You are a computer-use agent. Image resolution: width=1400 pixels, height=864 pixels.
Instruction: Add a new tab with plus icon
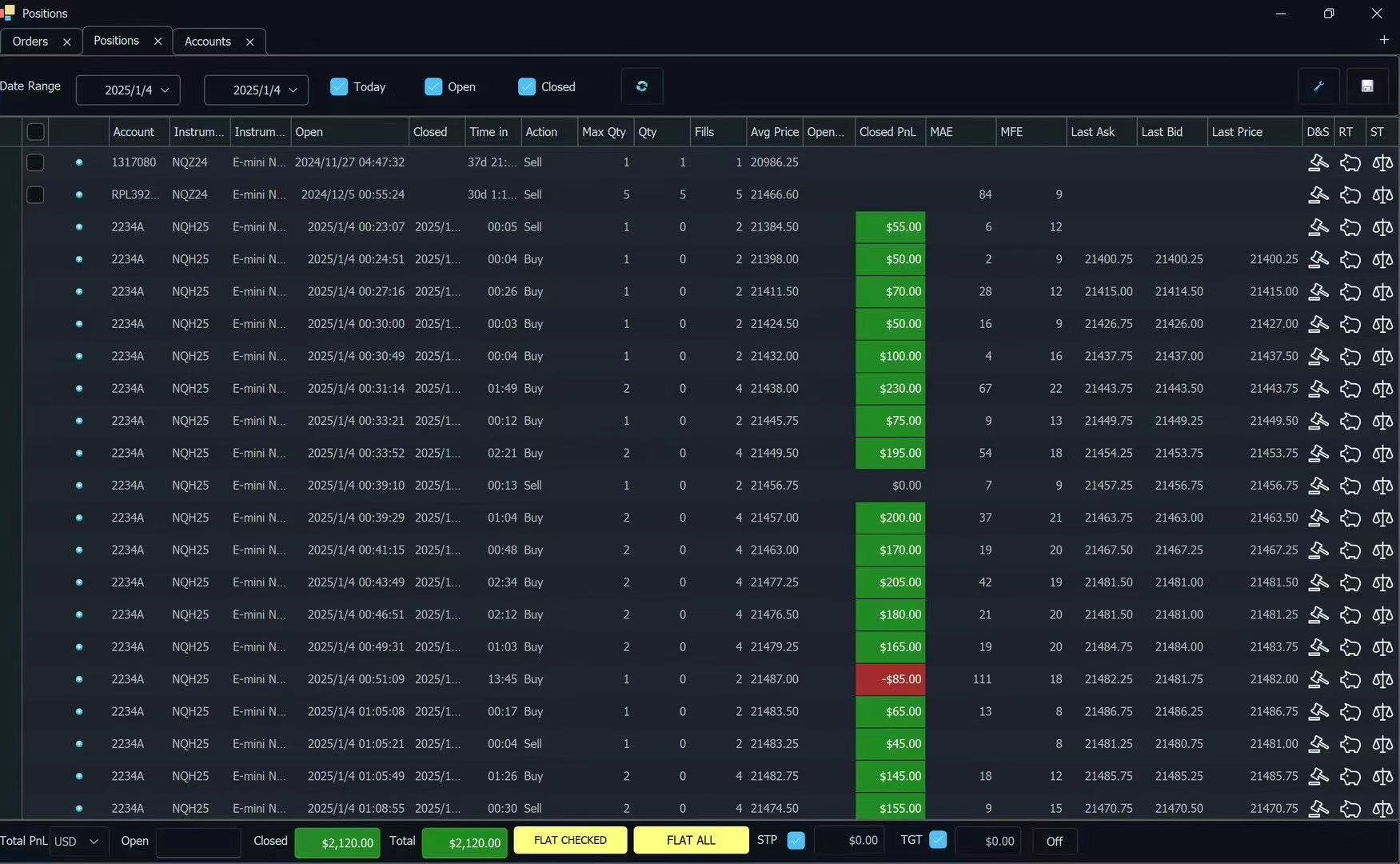pos(1384,40)
